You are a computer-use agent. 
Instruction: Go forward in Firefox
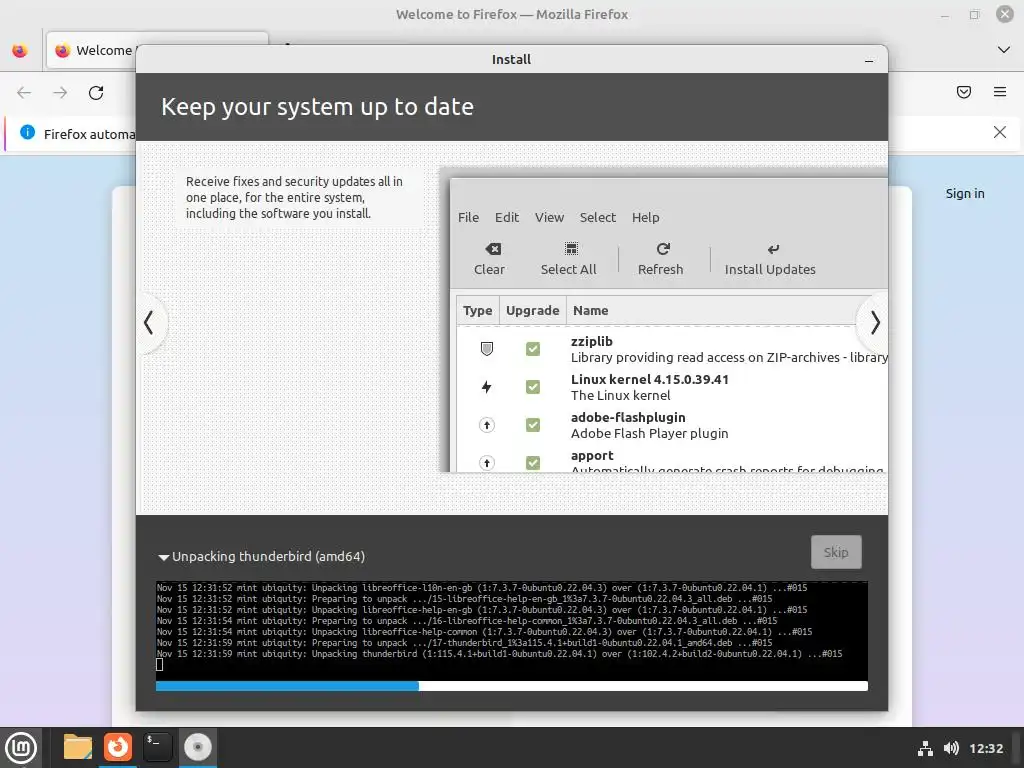pyautogui.click(x=60, y=93)
